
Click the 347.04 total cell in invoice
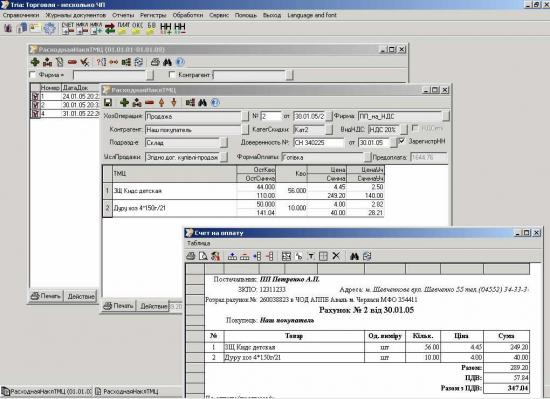coord(507,388)
